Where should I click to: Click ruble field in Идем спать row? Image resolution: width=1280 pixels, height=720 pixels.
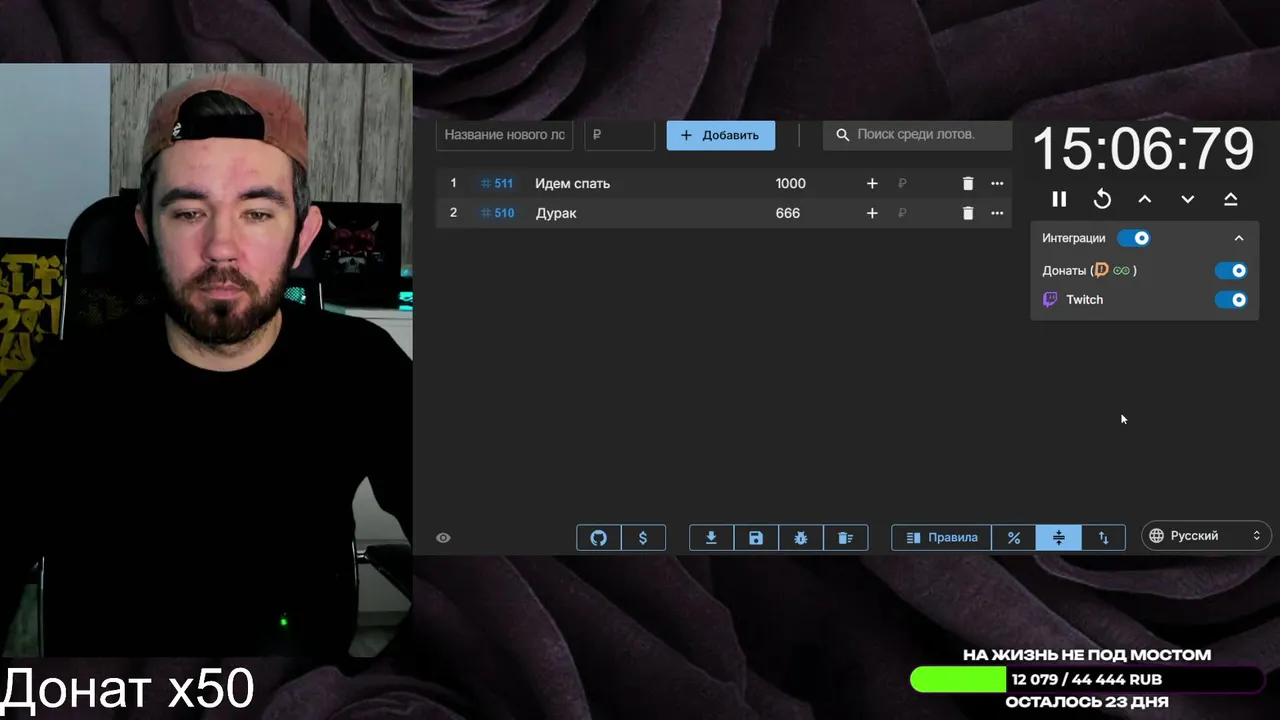[x=903, y=183]
